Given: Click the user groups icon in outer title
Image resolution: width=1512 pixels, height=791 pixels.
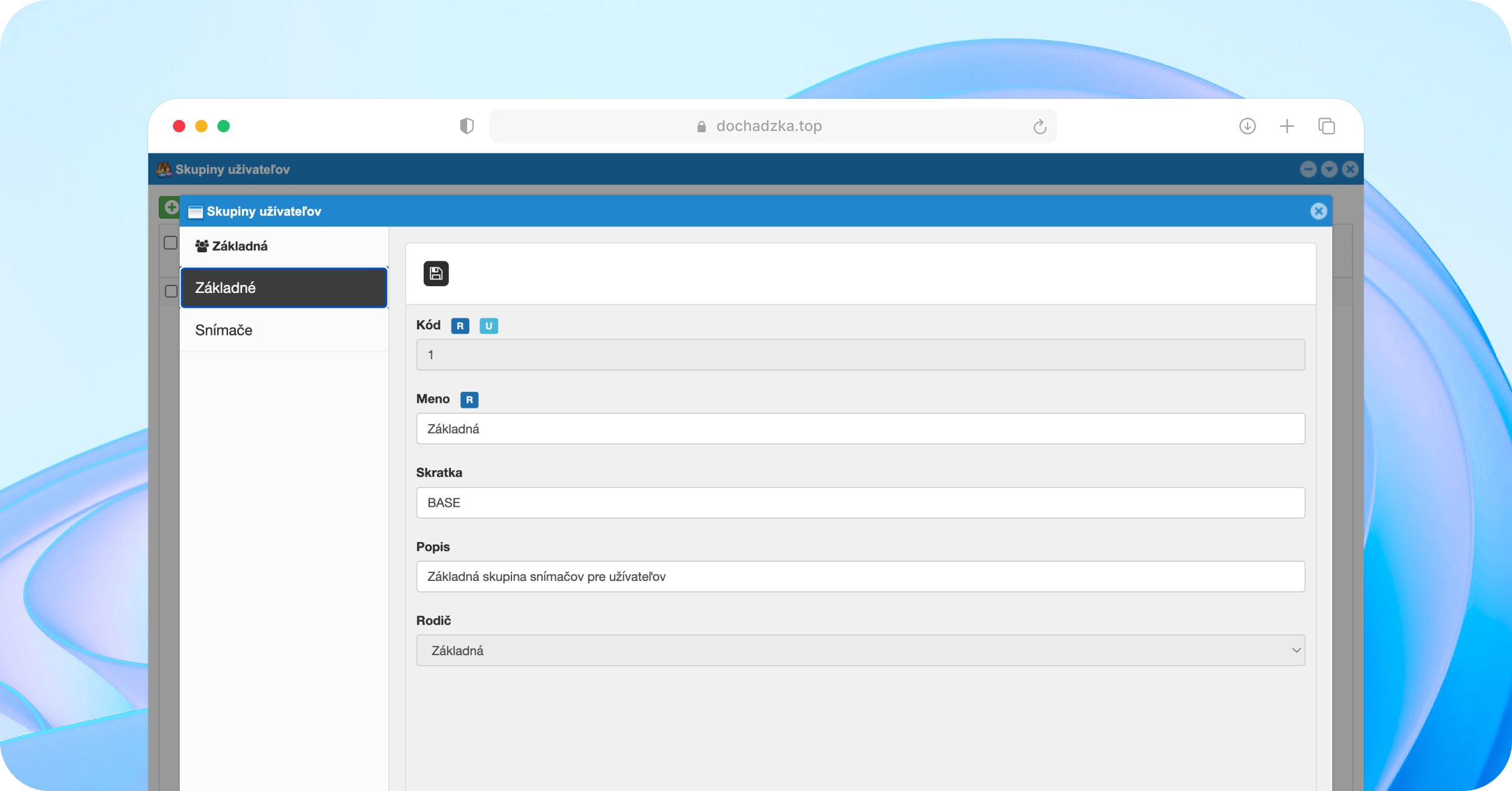Looking at the screenshot, I should [164, 169].
